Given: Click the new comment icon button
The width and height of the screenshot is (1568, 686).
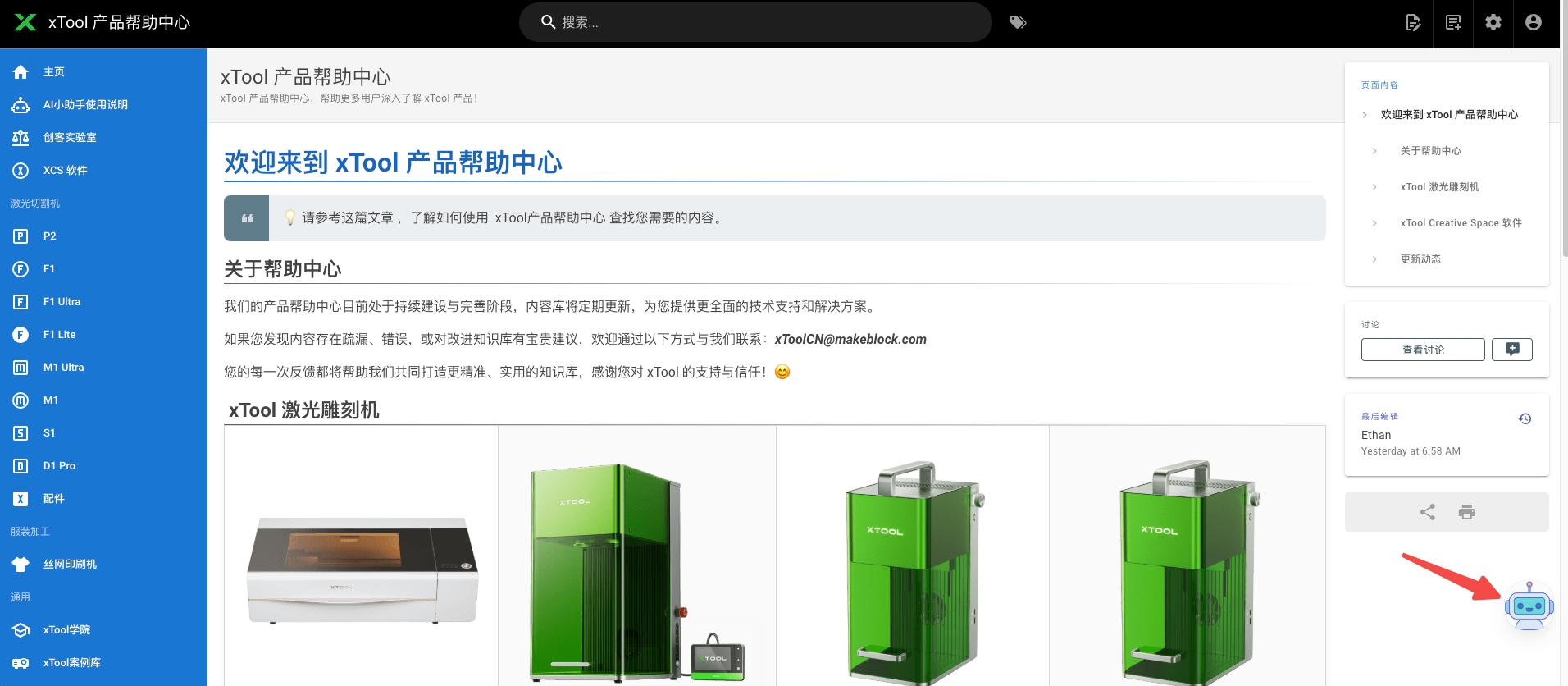Looking at the screenshot, I should click(1512, 350).
